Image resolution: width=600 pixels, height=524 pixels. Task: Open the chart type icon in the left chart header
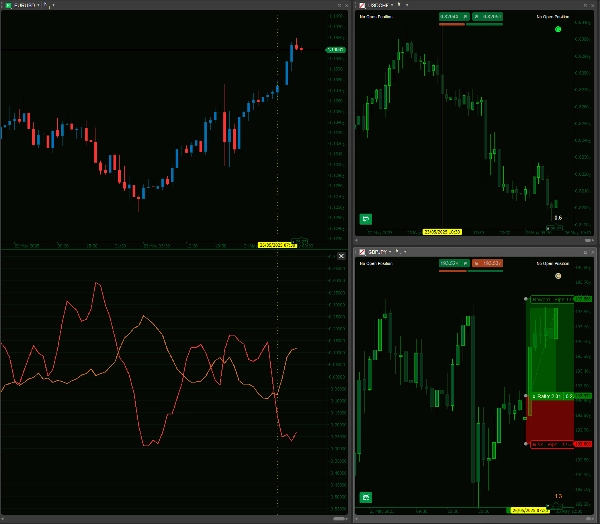[x=45, y=5]
